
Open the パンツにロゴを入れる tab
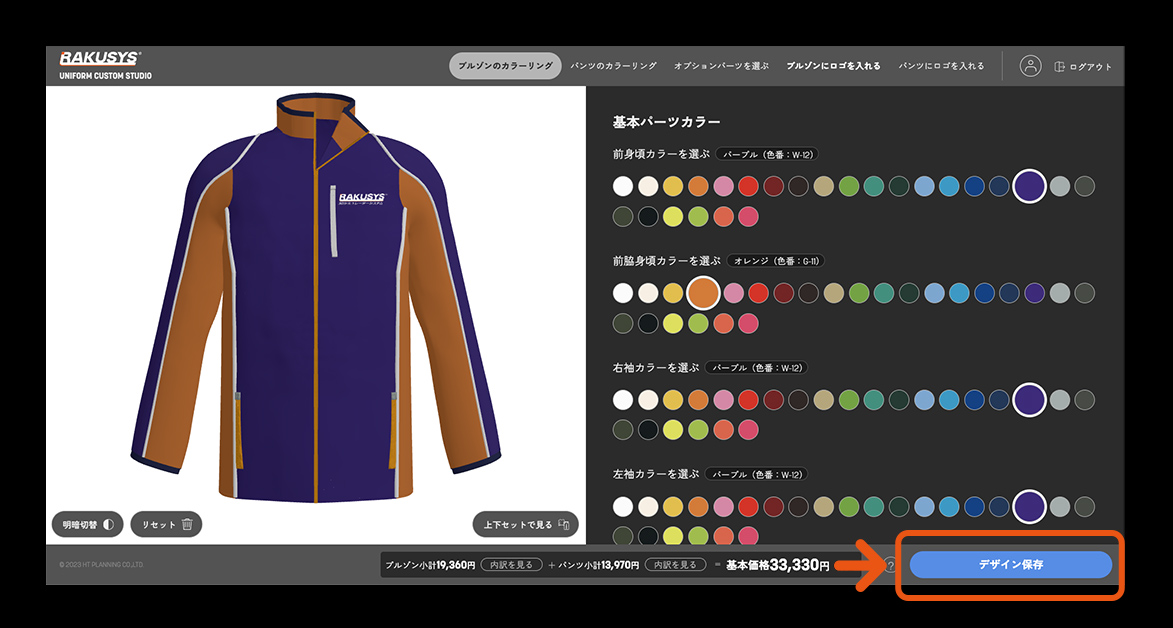pos(941,66)
